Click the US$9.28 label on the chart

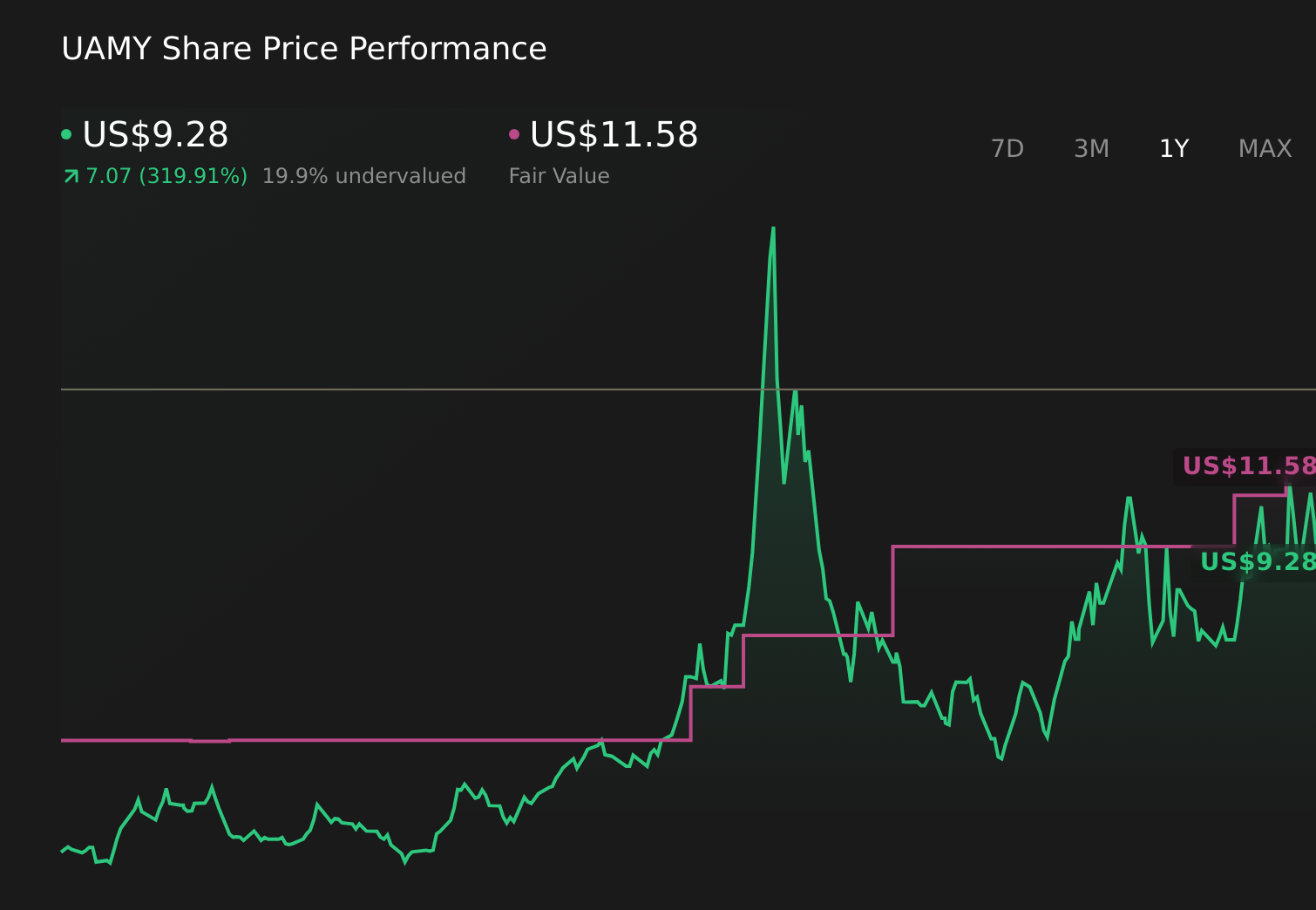click(x=1258, y=562)
